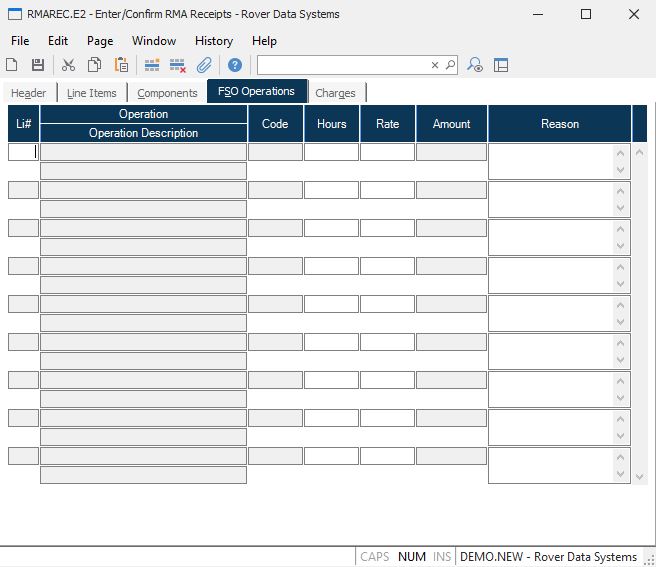The image size is (656, 567).
Task: Click the Cut scissors icon
Action: pos(68,65)
